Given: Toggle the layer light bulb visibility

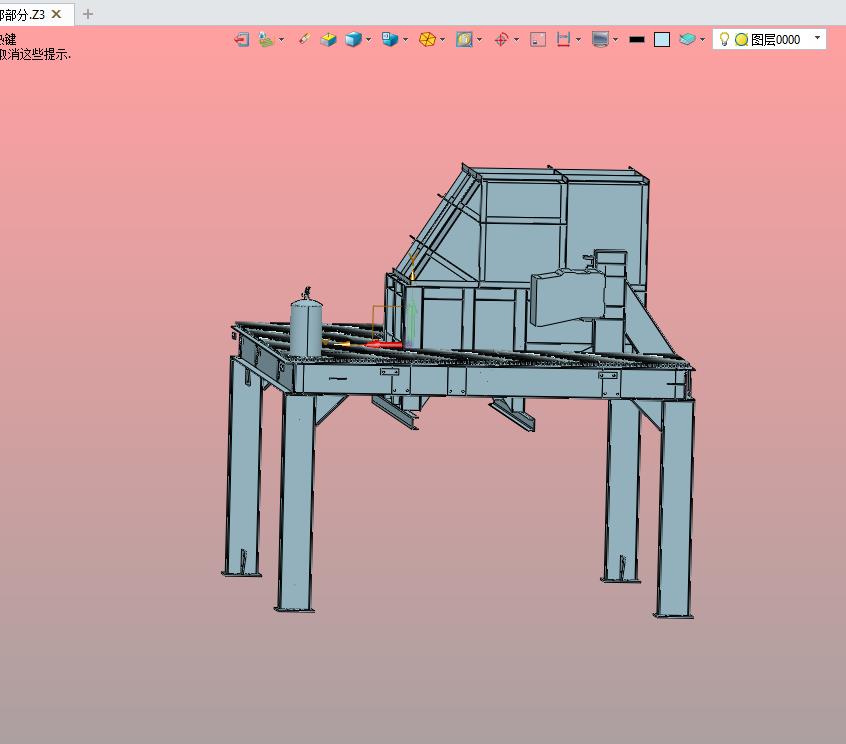Looking at the screenshot, I should (x=724, y=39).
